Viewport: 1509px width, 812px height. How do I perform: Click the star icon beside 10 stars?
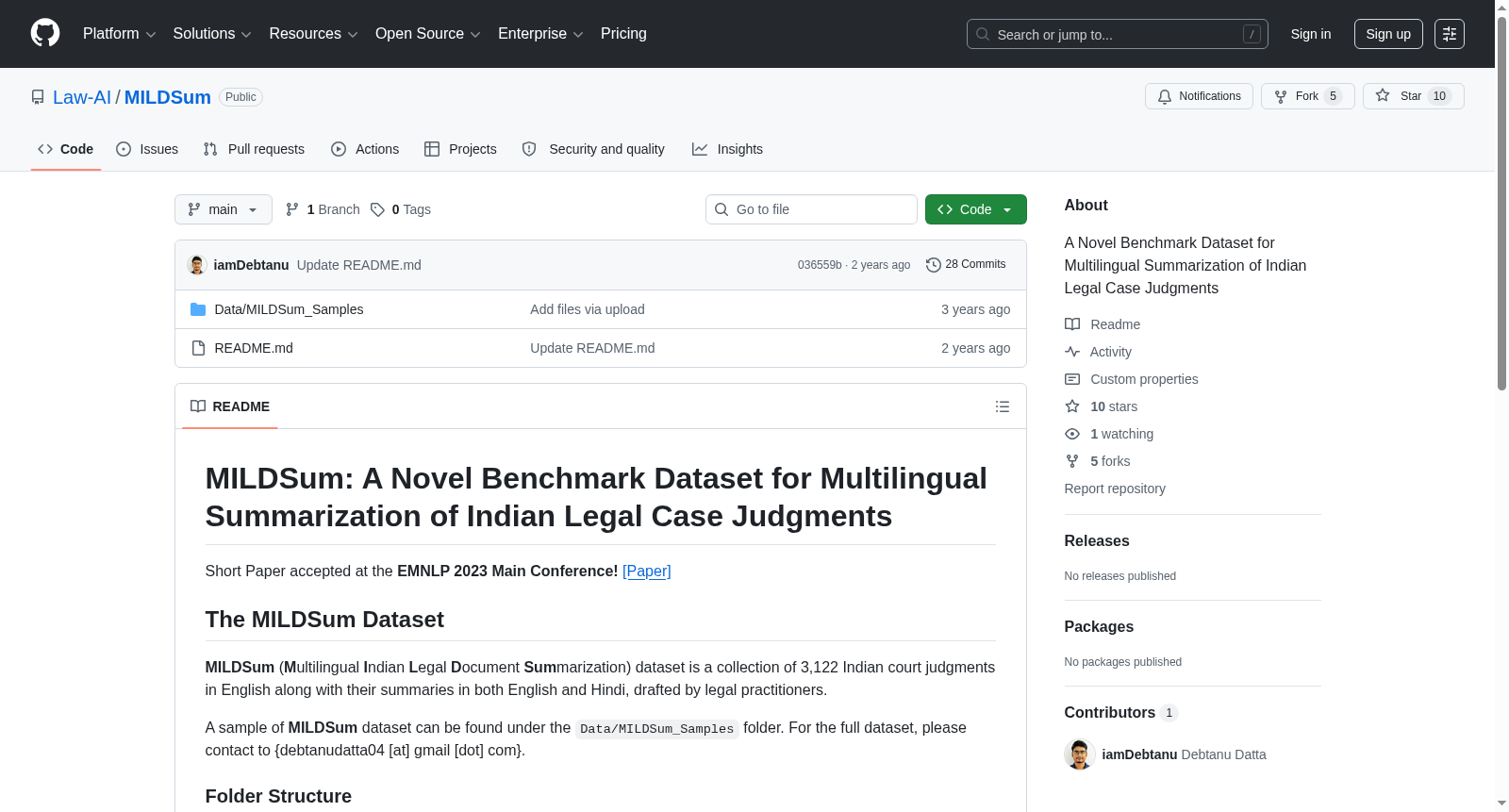(1072, 406)
